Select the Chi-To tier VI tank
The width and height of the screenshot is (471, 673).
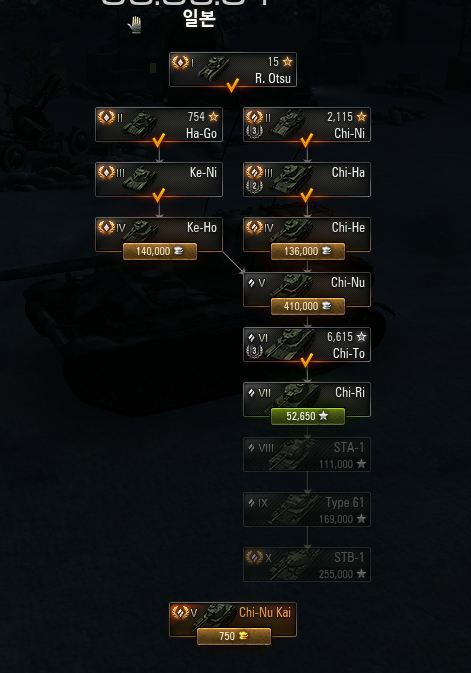307,344
